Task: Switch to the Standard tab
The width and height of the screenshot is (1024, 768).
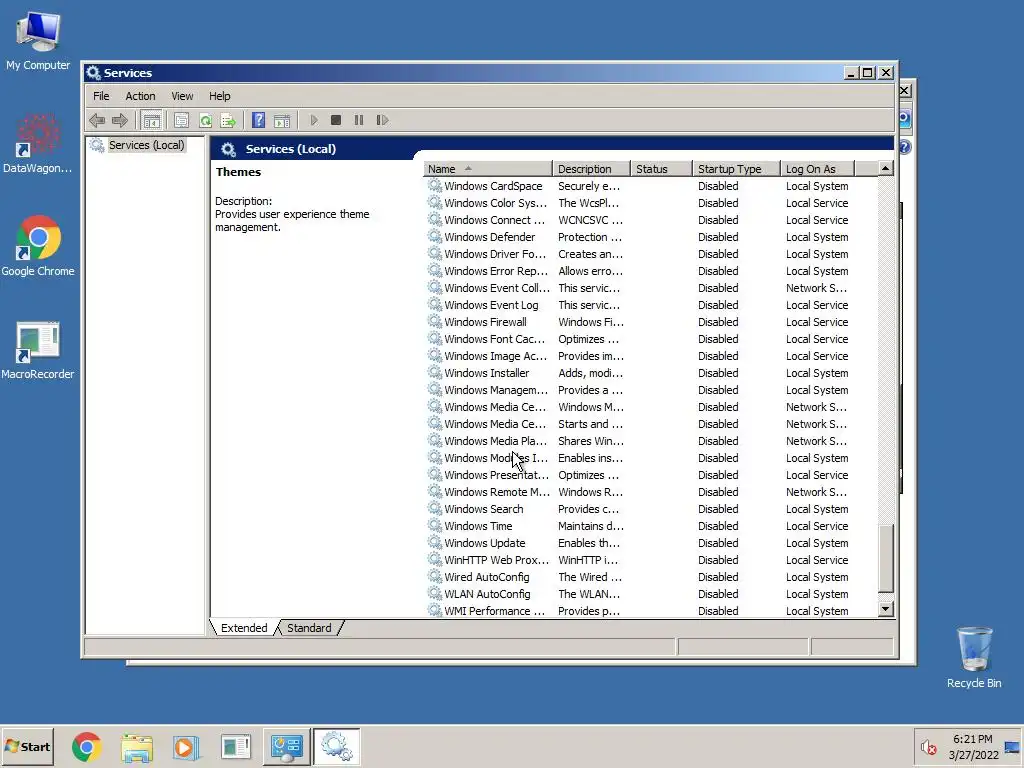Action: coord(310,628)
